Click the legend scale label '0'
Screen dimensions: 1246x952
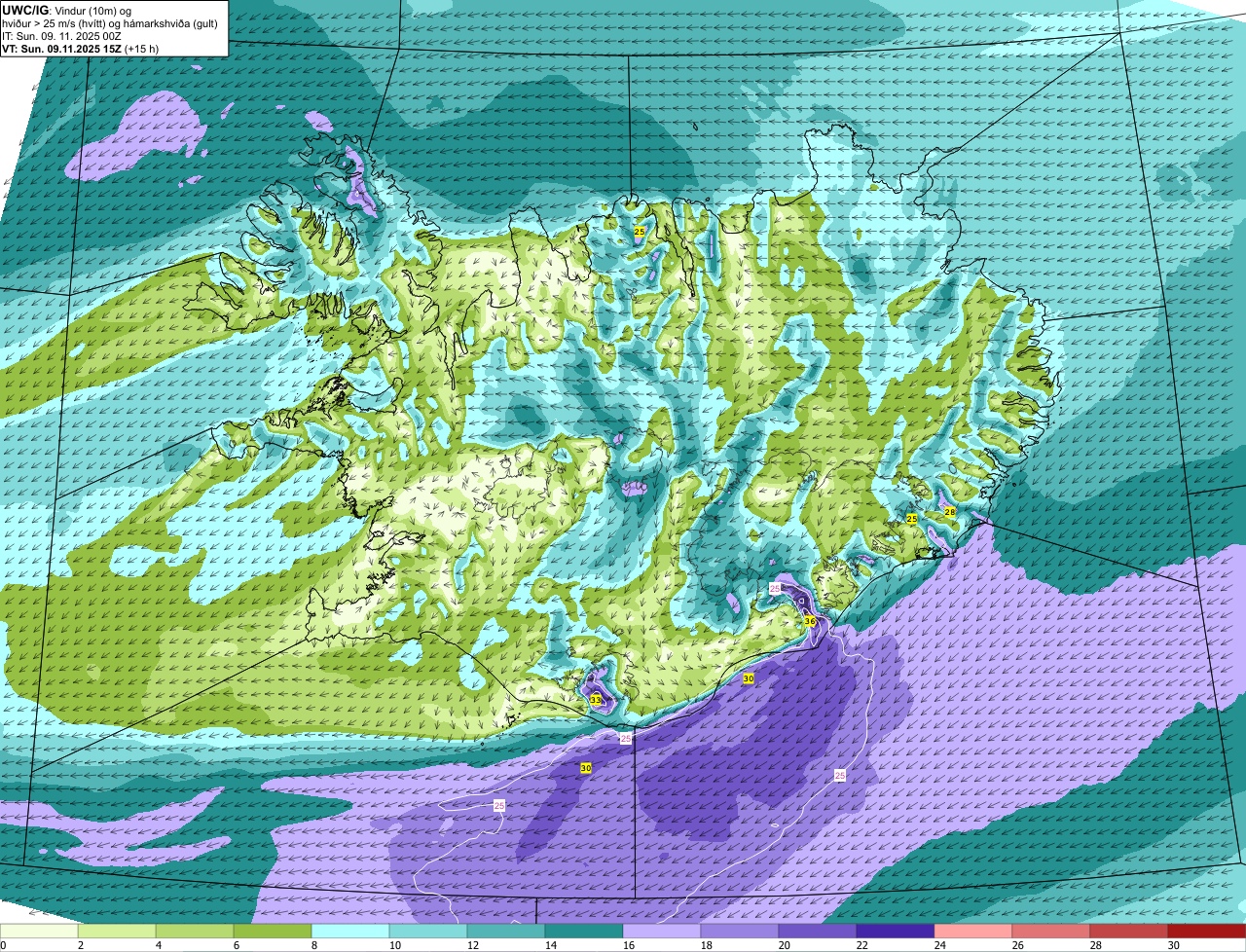(3, 945)
